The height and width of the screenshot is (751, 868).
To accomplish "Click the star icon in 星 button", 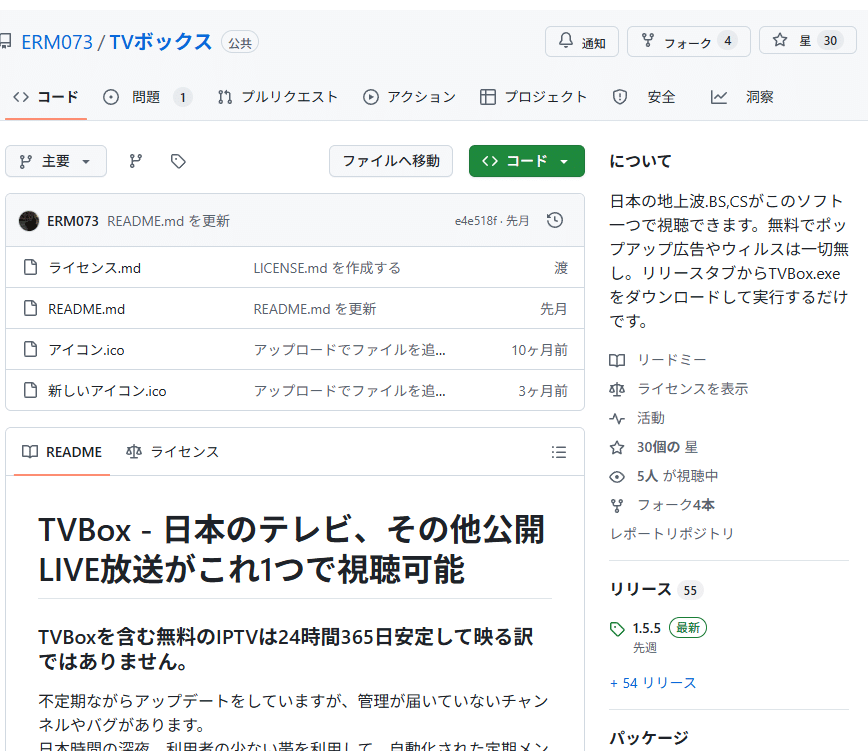I will [780, 40].
